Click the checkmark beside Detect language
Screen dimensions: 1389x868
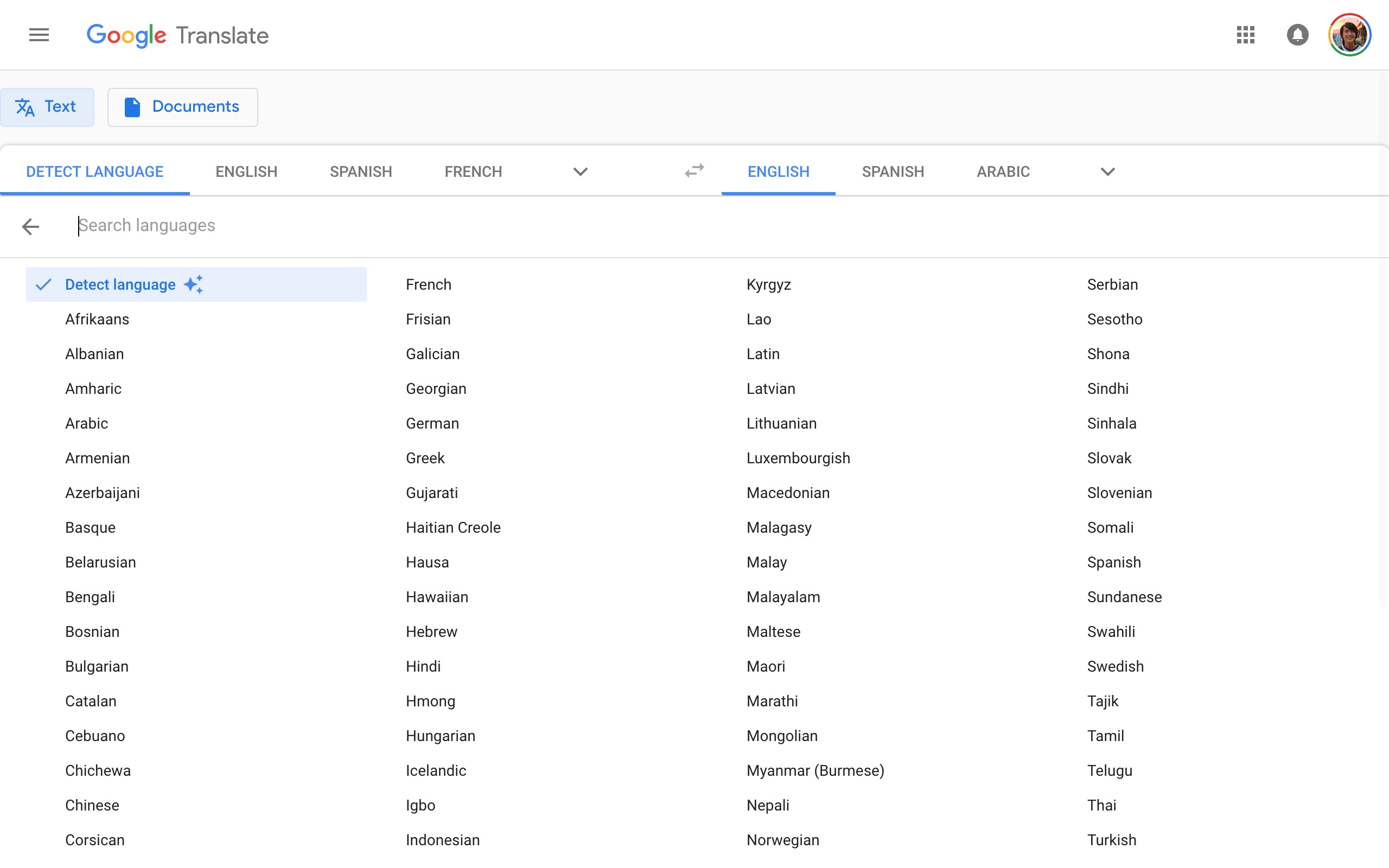(x=43, y=284)
